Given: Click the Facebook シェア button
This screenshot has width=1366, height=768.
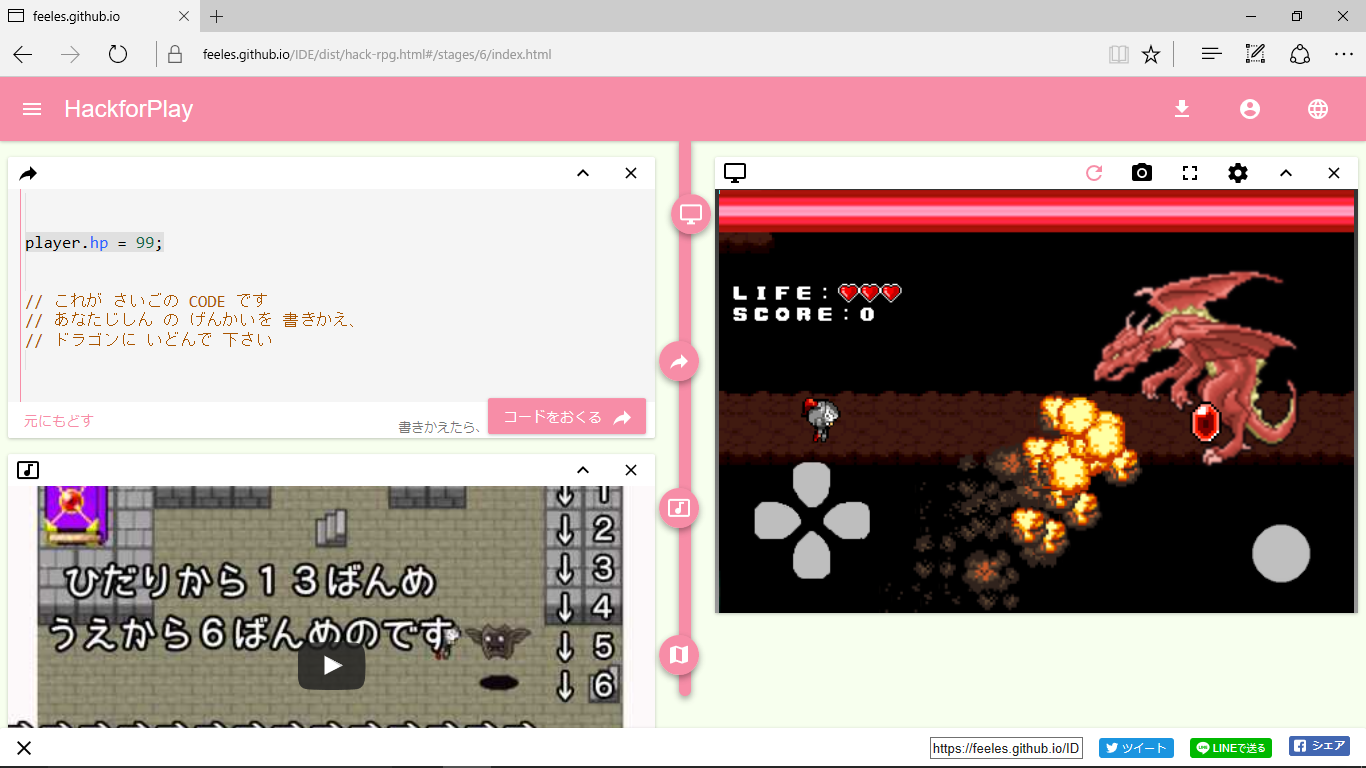Looking at the screenshot, I should tap(1320, 747).
